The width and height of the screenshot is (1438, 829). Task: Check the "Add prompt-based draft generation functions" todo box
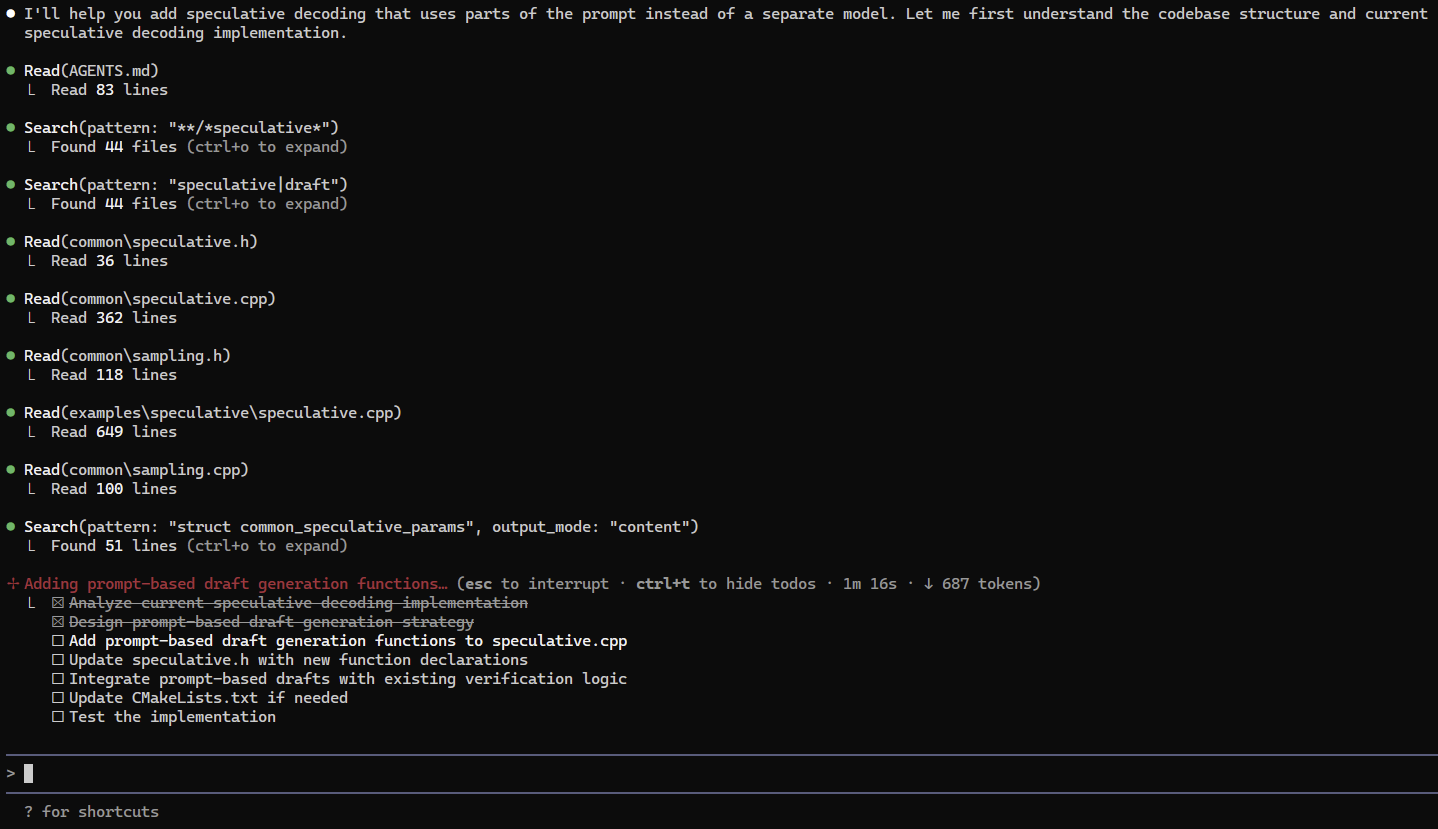58,641
